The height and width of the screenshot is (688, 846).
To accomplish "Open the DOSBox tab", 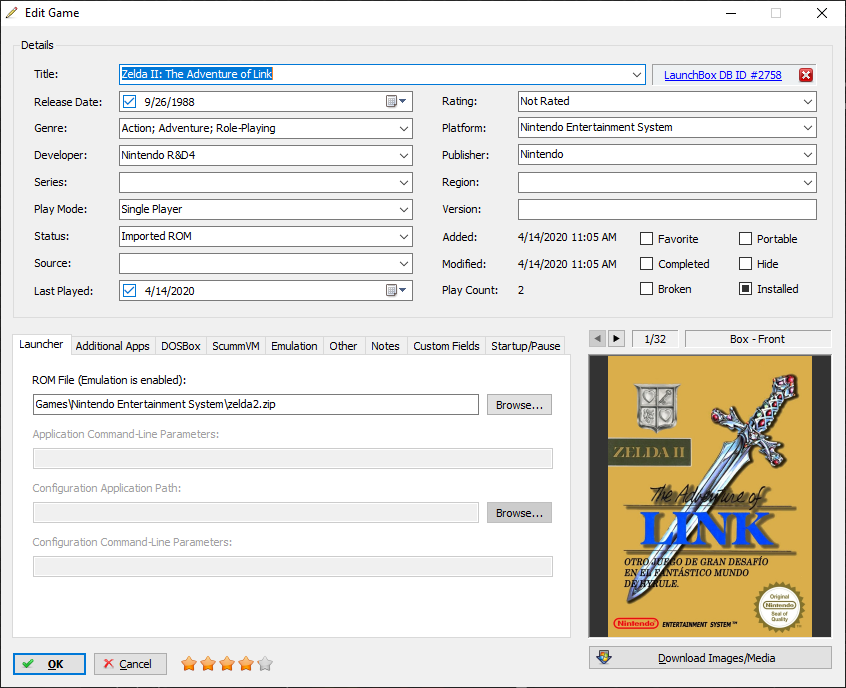I will pos(181,346).
